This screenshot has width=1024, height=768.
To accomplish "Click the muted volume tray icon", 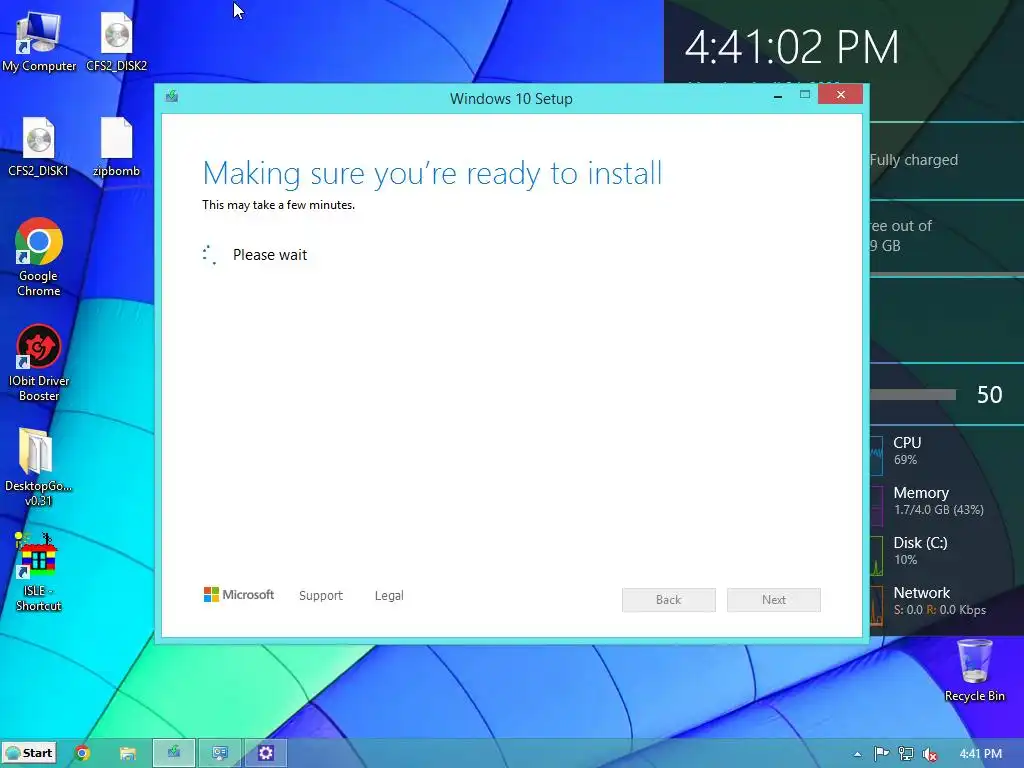I will tap(930, 754).
